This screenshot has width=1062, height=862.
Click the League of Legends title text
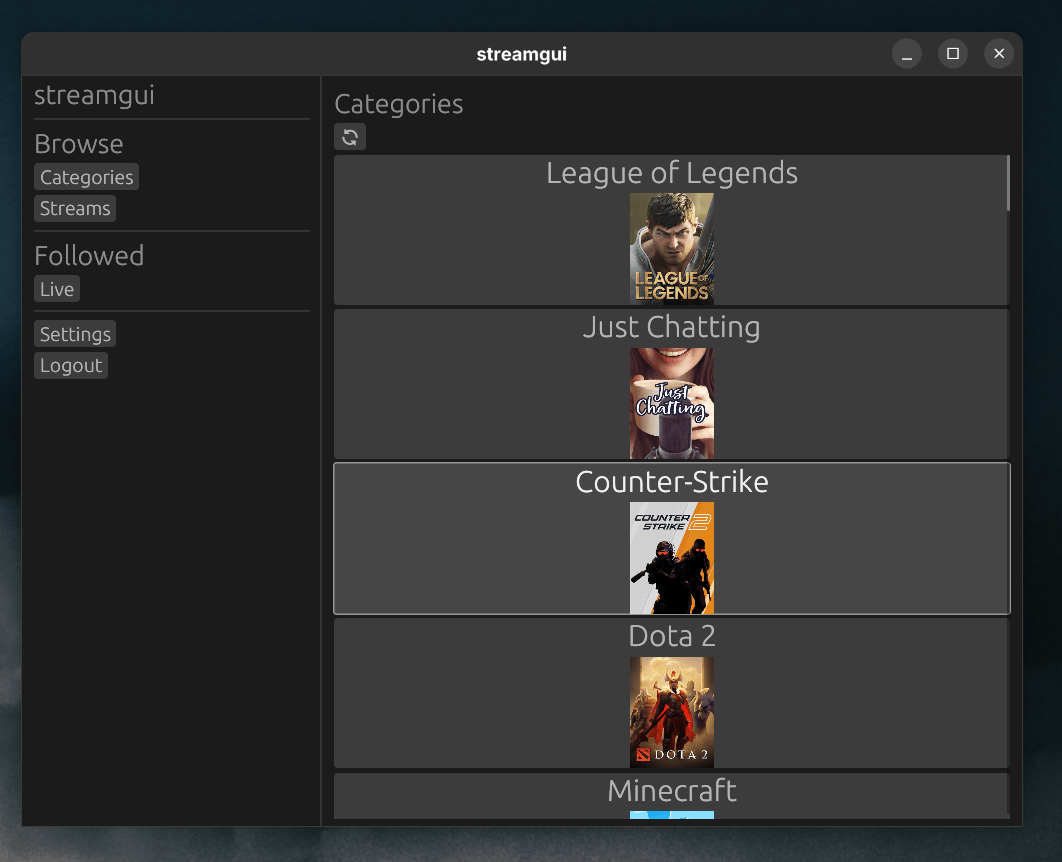(671, 173)
